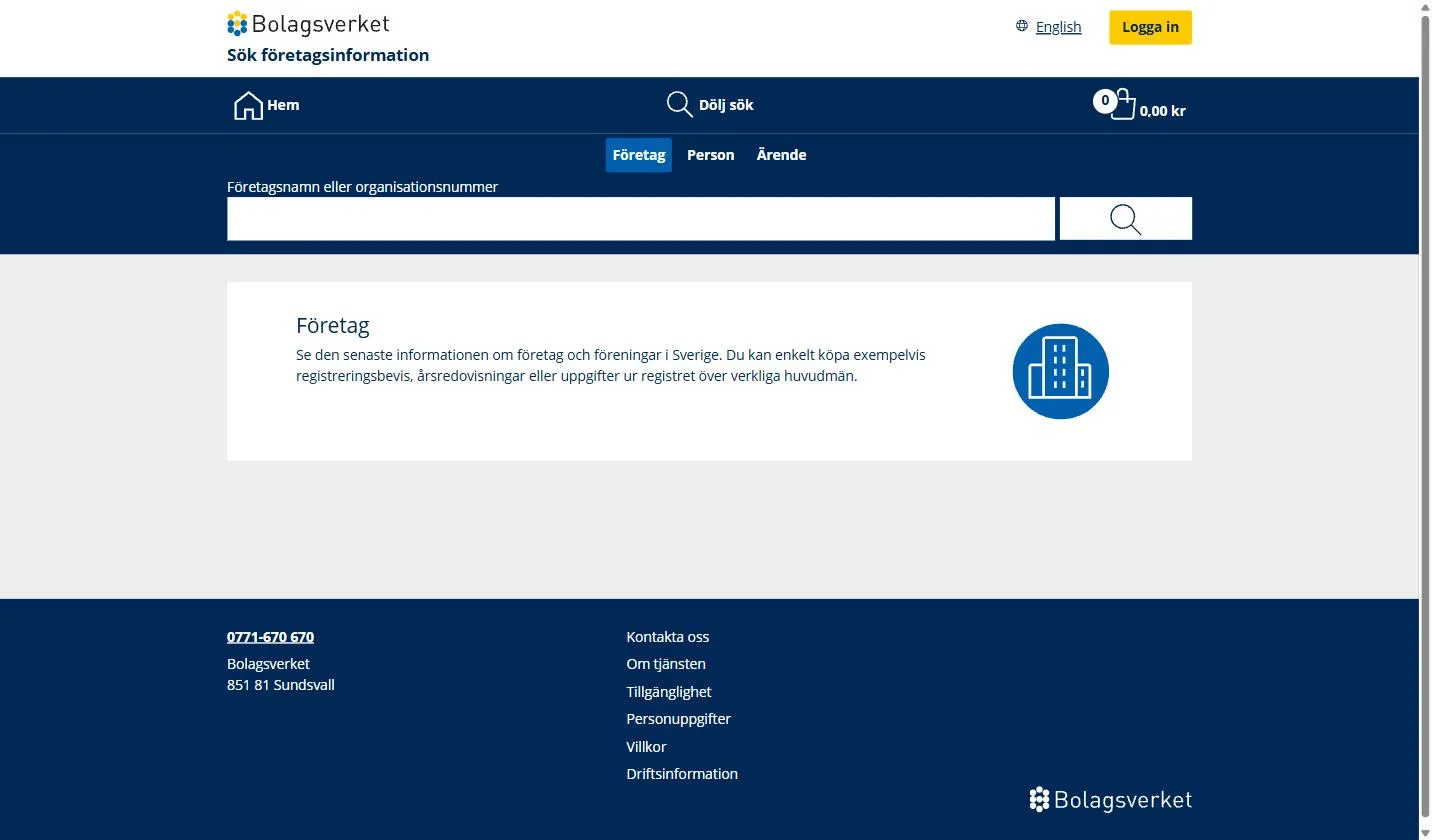Open the Personuppgifter footer link
The width and height of the screenshot is (1432, 840).
tap(679, 719)
